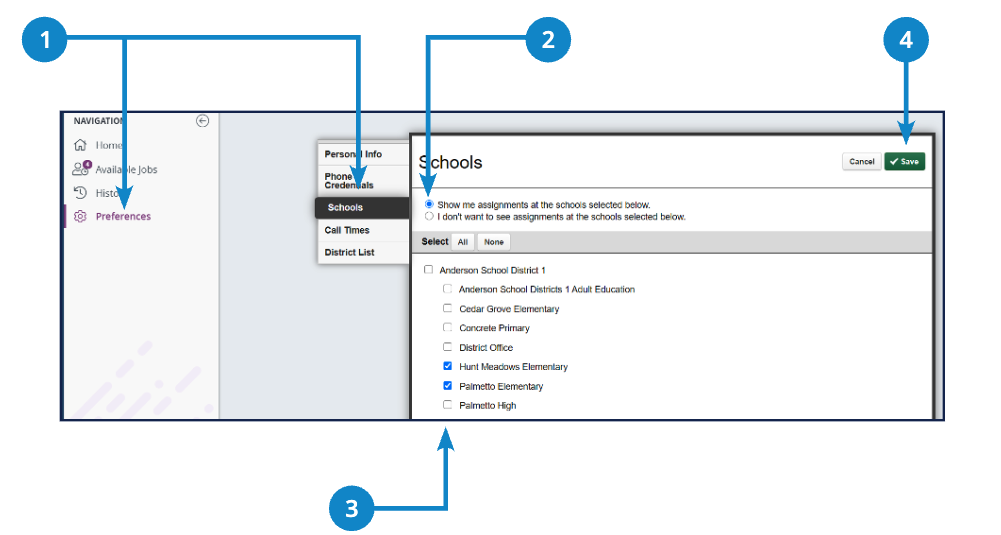1001x535 pixels.
Task: Click the Home house icon
Action: 80,145
